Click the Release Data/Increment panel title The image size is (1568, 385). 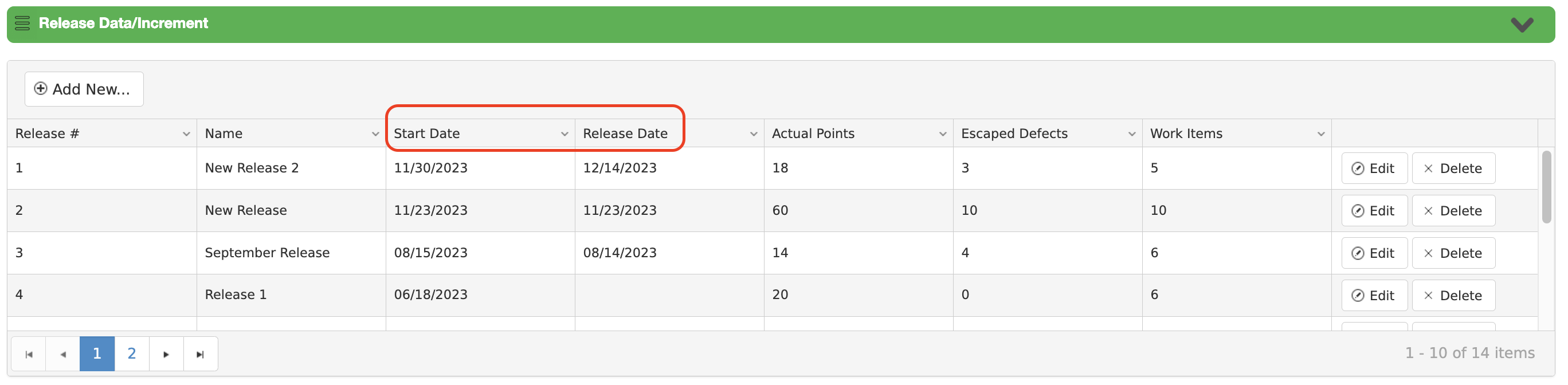click(124, 23)
